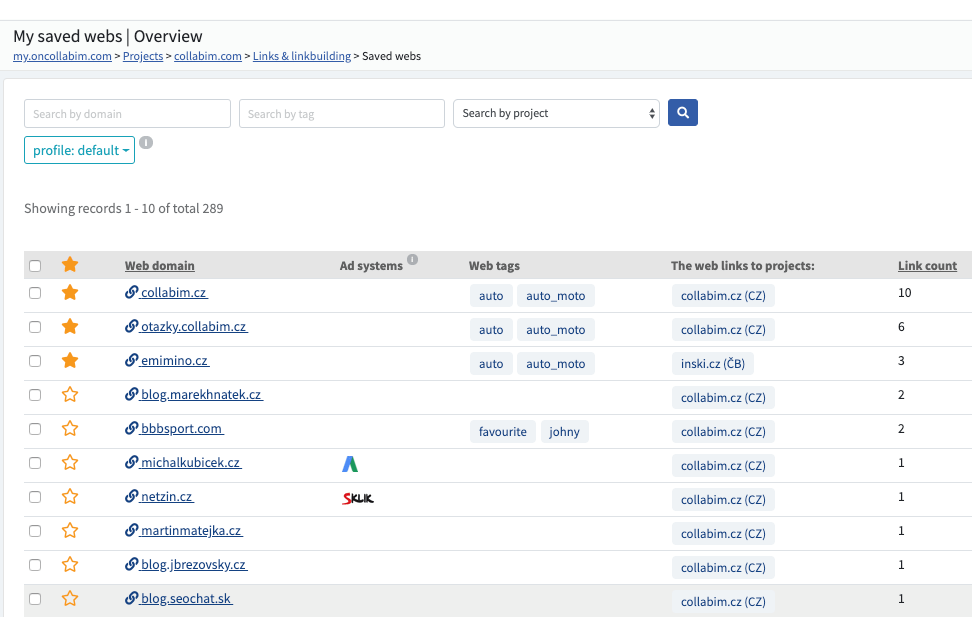Check the michalkubicek.cz row checkbox
972x617 pixels.
(35, 463)
